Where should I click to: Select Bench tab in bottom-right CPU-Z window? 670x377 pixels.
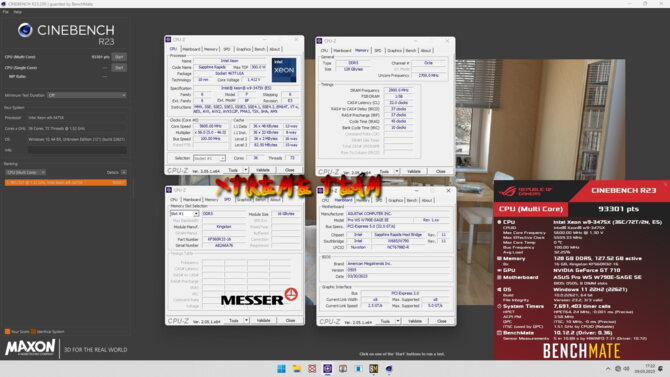pos(411,200)
